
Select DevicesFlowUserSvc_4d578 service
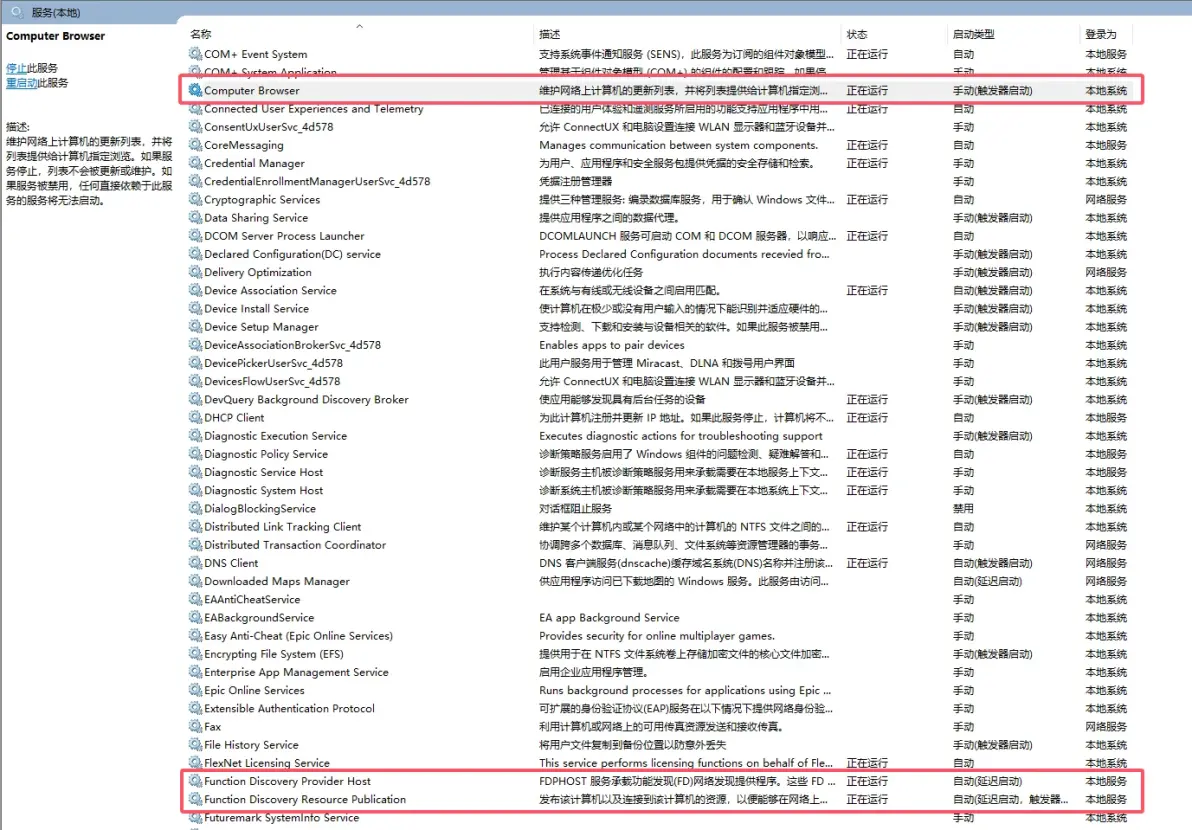coord(659,382)
